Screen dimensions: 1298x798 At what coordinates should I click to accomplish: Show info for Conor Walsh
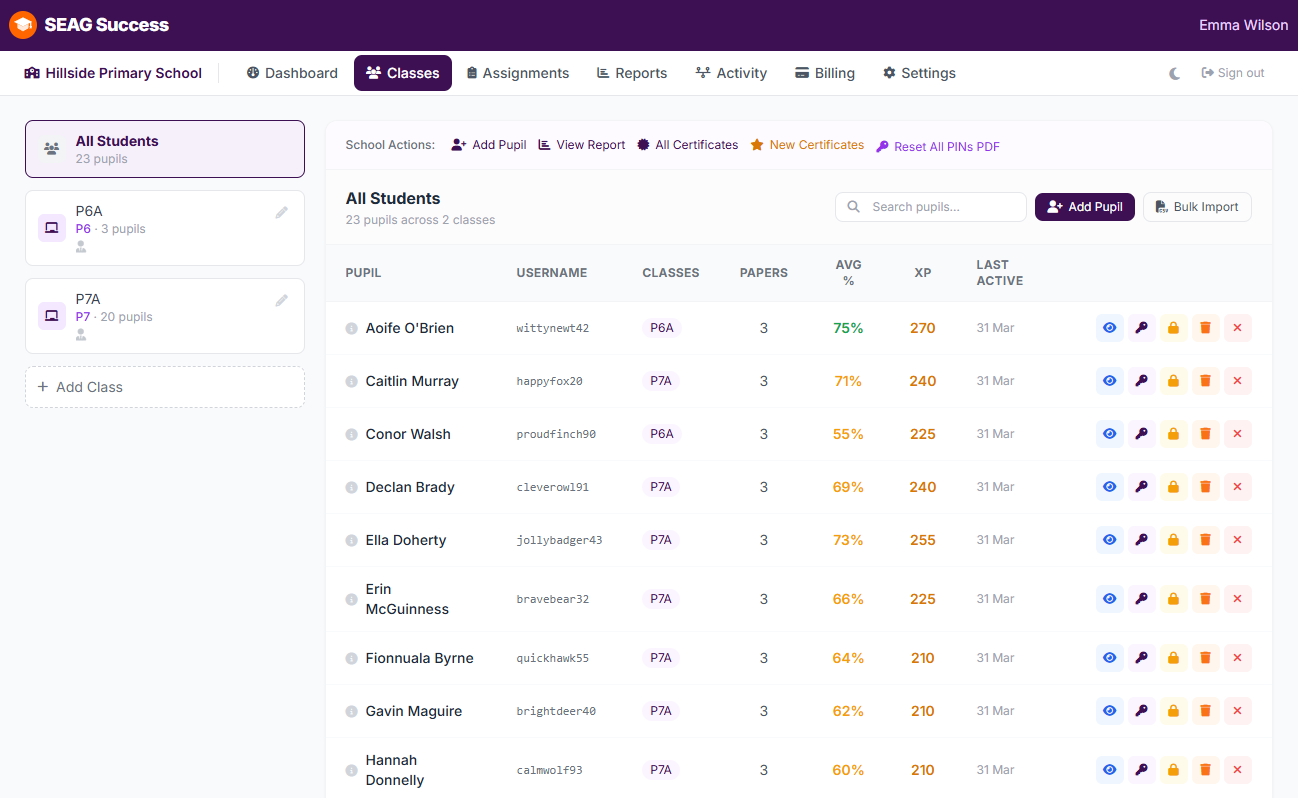pyautogui.click(x=352, y=435)
